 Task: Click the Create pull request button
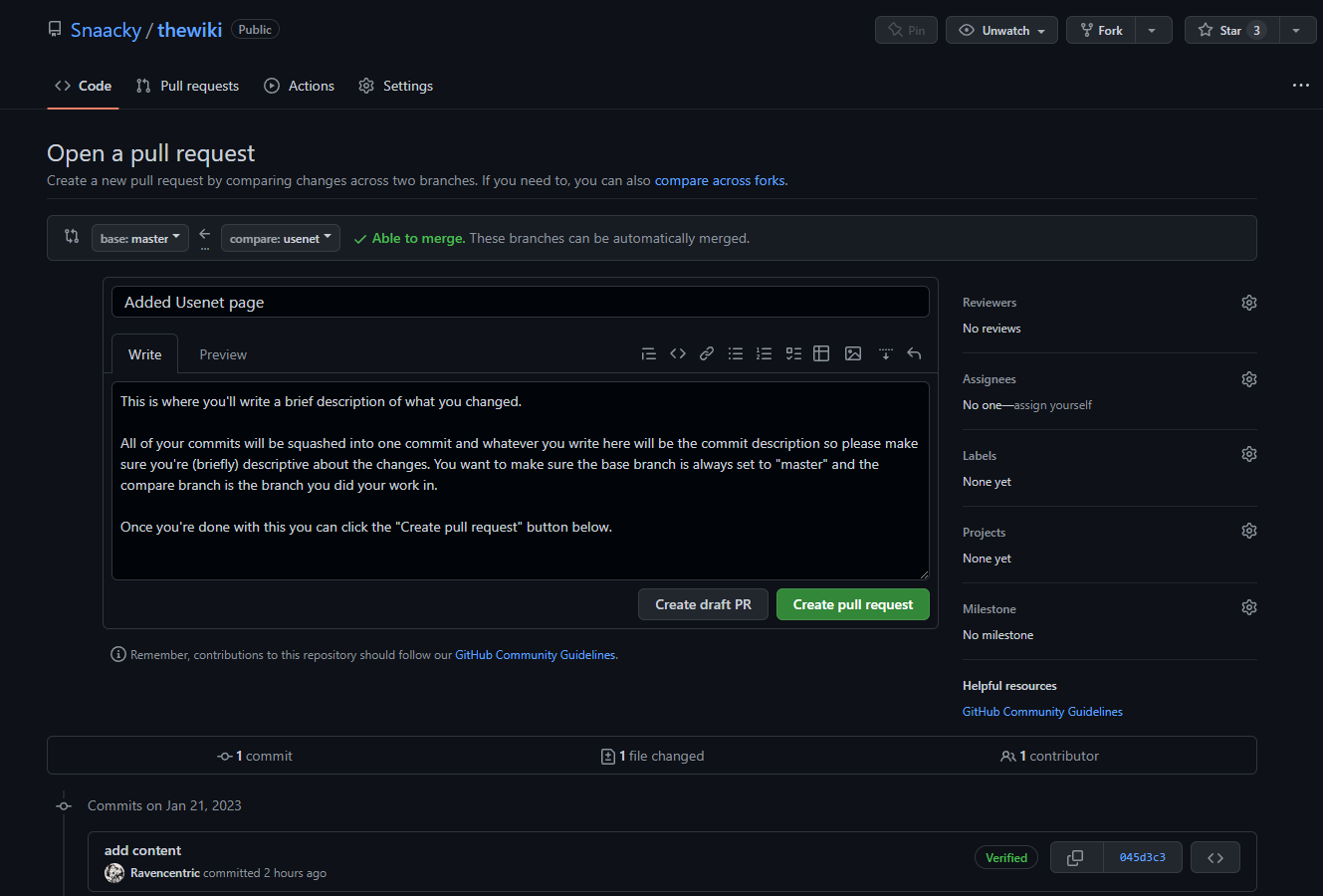(852, 604)
